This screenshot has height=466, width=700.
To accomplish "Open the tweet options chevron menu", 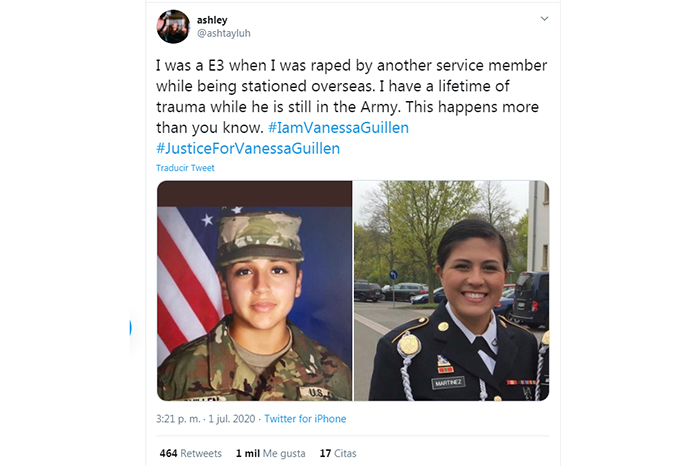I will click(544, 19).
